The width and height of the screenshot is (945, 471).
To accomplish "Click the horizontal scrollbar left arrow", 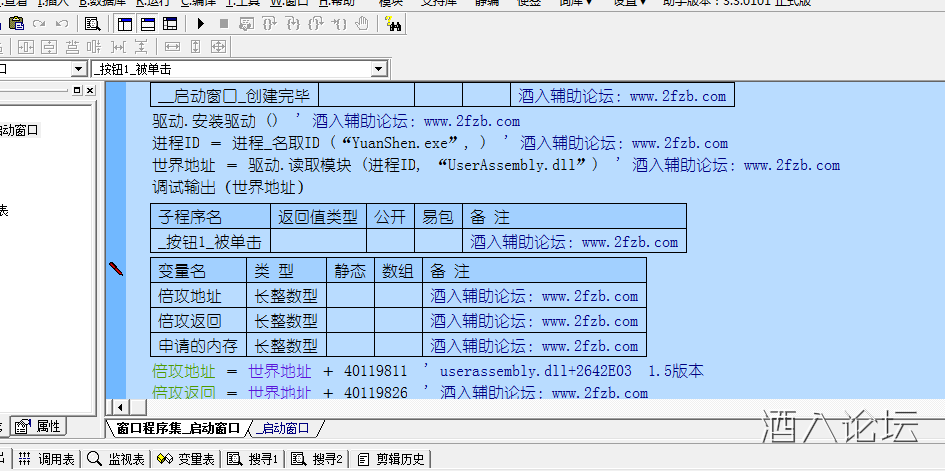I will [x=121, y=407].
